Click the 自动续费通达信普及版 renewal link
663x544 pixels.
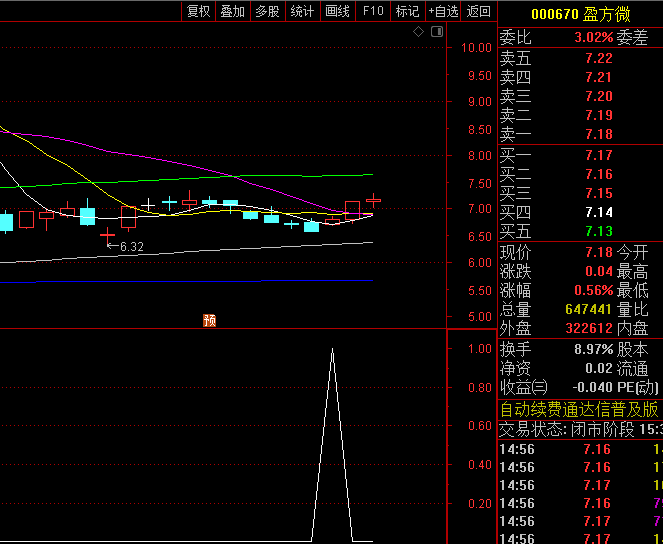click(x=579, y=409)
